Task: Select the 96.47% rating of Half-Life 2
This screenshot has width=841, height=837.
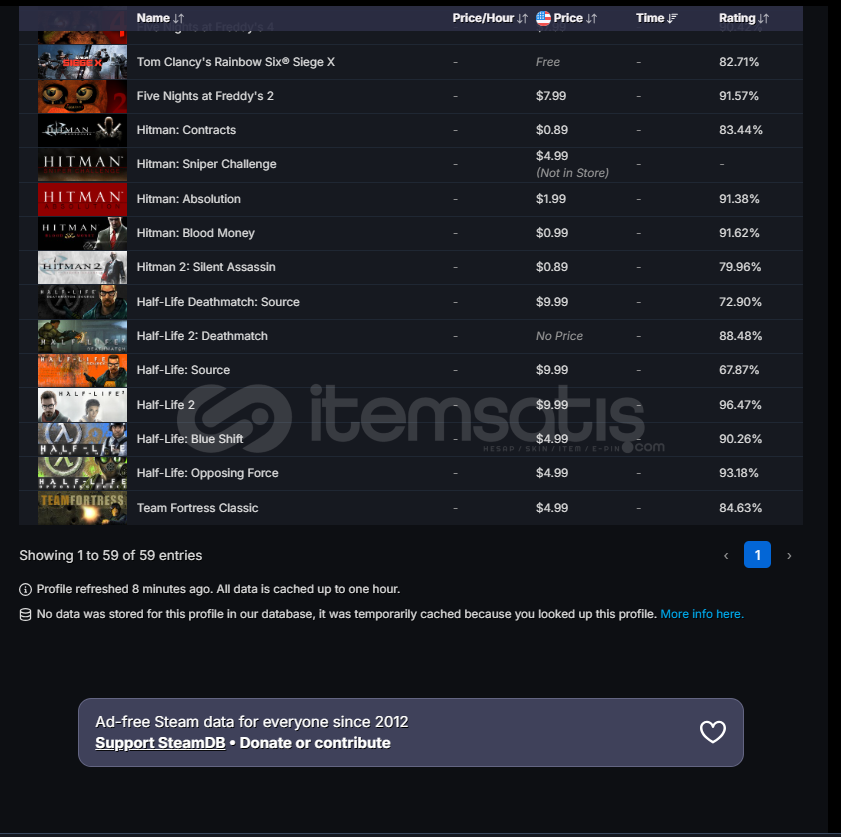Action: [740, 405]
